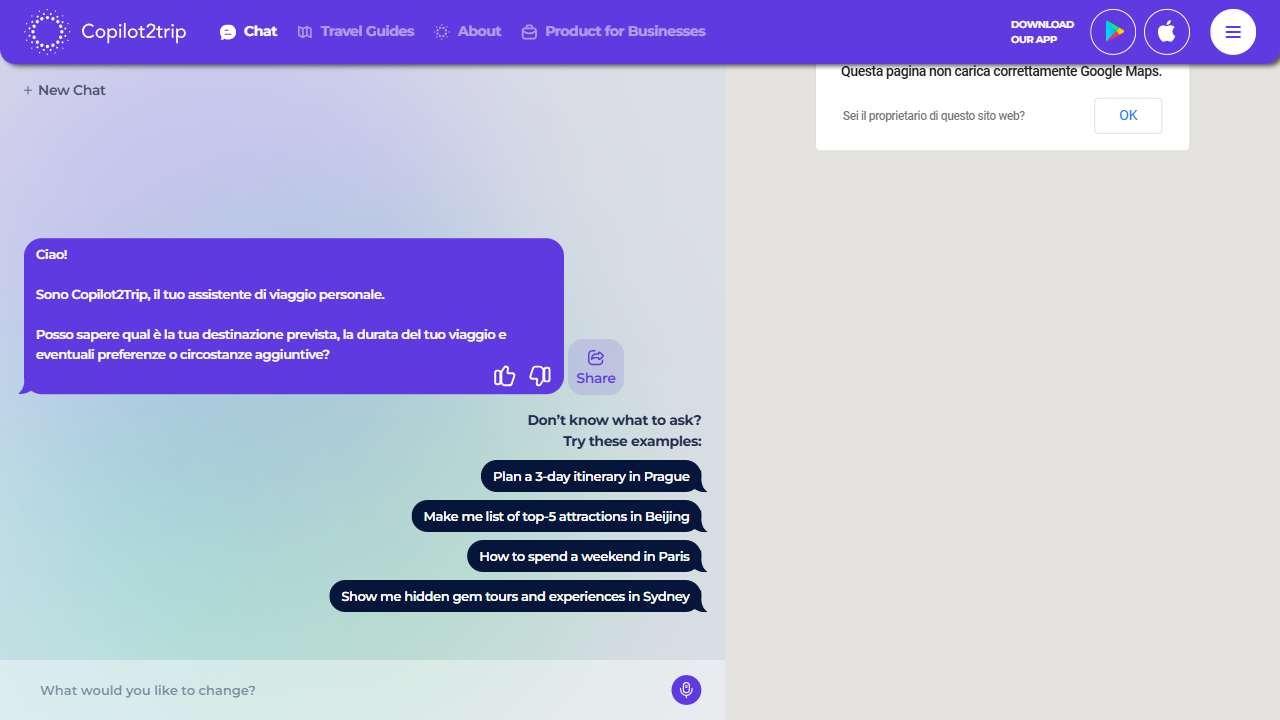1280x720 pixels.
Task: Select 'How to spend a weekend in Paris'
Action: pyautogui.click(x=584, y=556)
